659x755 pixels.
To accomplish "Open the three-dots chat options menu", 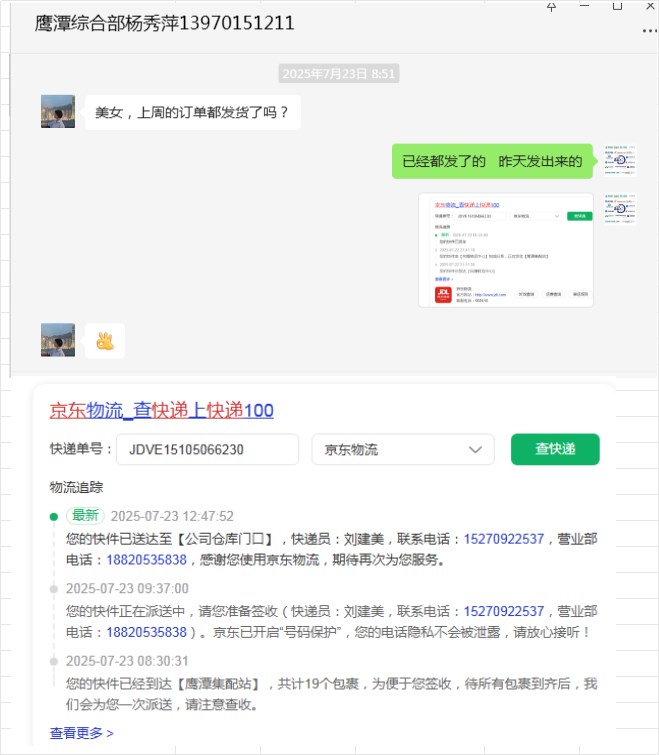I will pyautogui.click(x=649, y=31).
